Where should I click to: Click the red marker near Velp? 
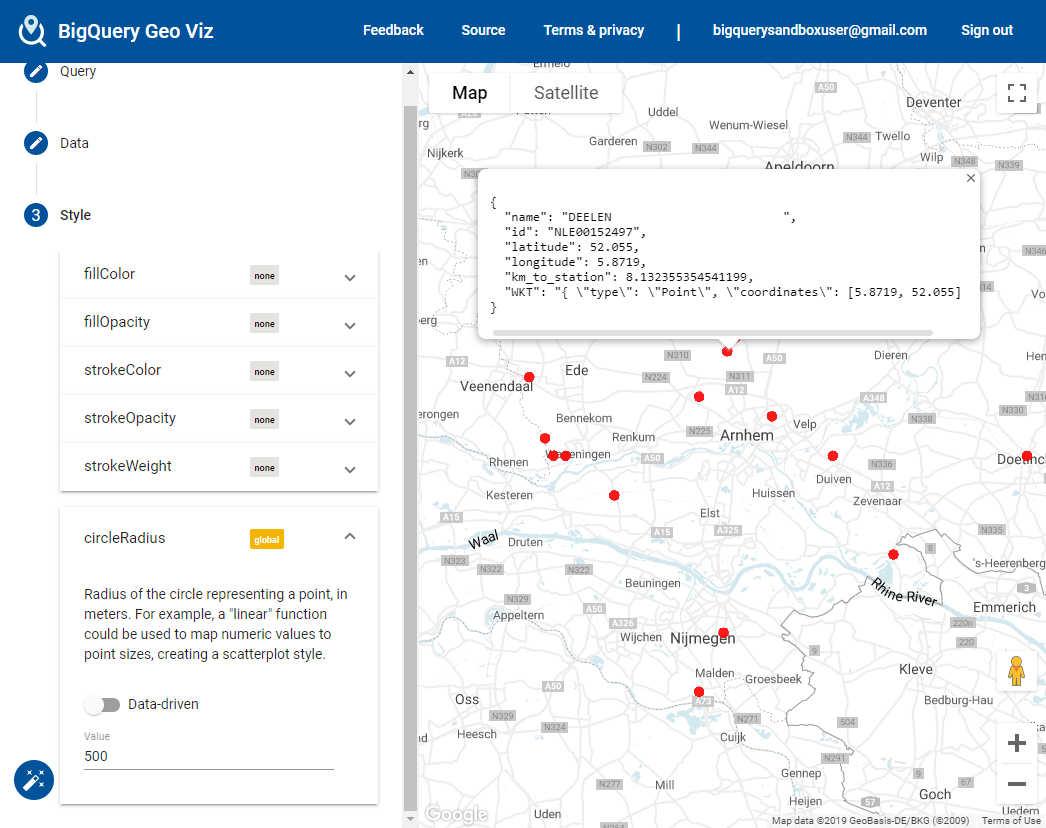(x=772, y=416)
